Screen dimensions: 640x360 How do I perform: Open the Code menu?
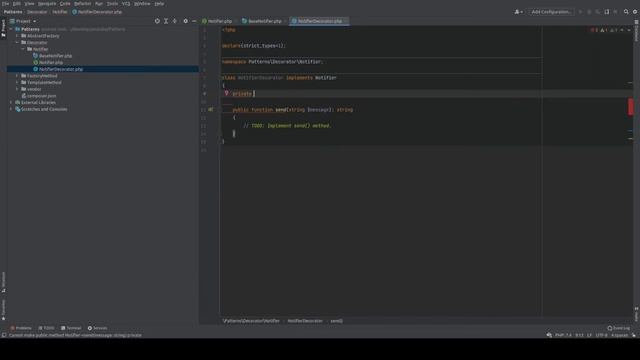(x=65, y=4)
